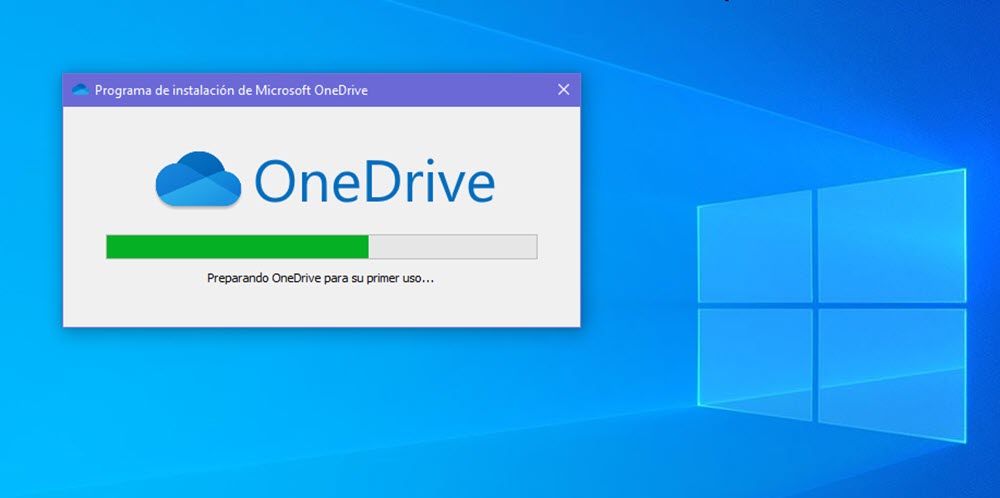
Task: Click the small cloud icon in the title bar
Action: [x=80, y=90]
